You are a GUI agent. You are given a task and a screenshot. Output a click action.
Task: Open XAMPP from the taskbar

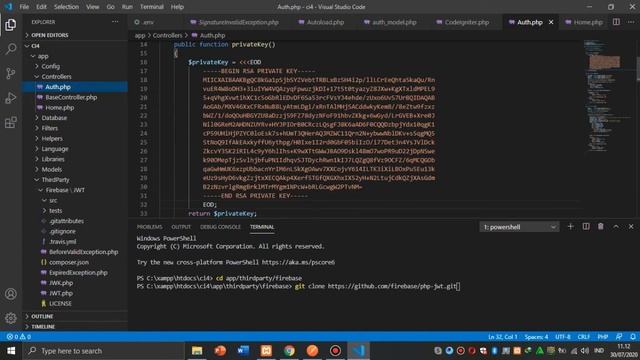point(266,351)
